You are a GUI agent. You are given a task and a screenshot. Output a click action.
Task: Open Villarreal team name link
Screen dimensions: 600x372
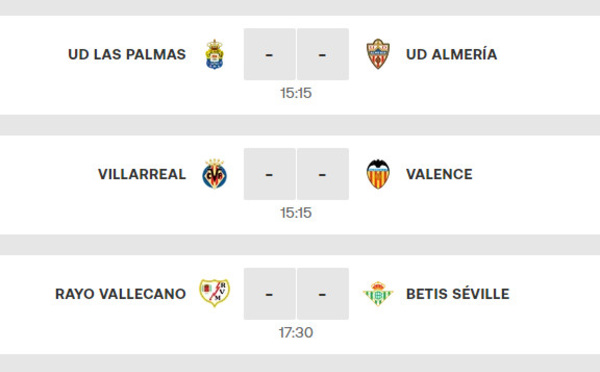(142, 174)
